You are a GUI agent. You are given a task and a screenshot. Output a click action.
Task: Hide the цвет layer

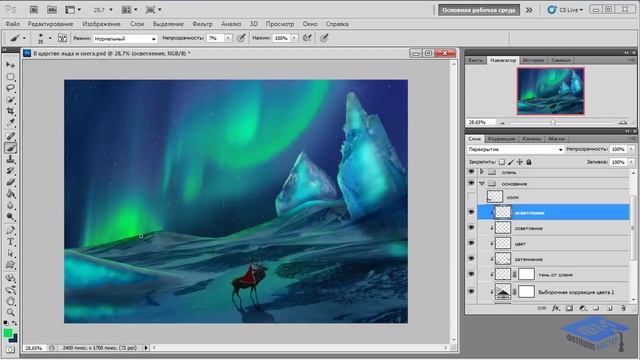tap(471, 244)
